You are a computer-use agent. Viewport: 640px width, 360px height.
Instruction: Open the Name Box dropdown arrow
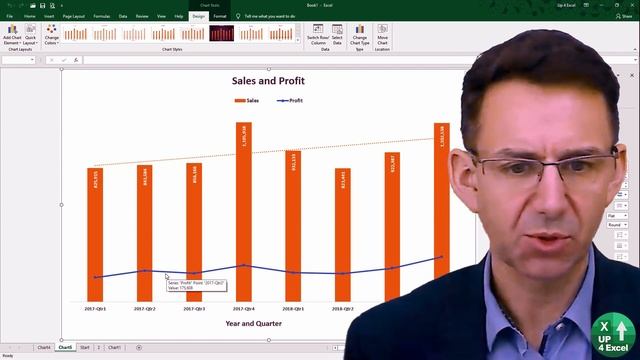point(32,60)
